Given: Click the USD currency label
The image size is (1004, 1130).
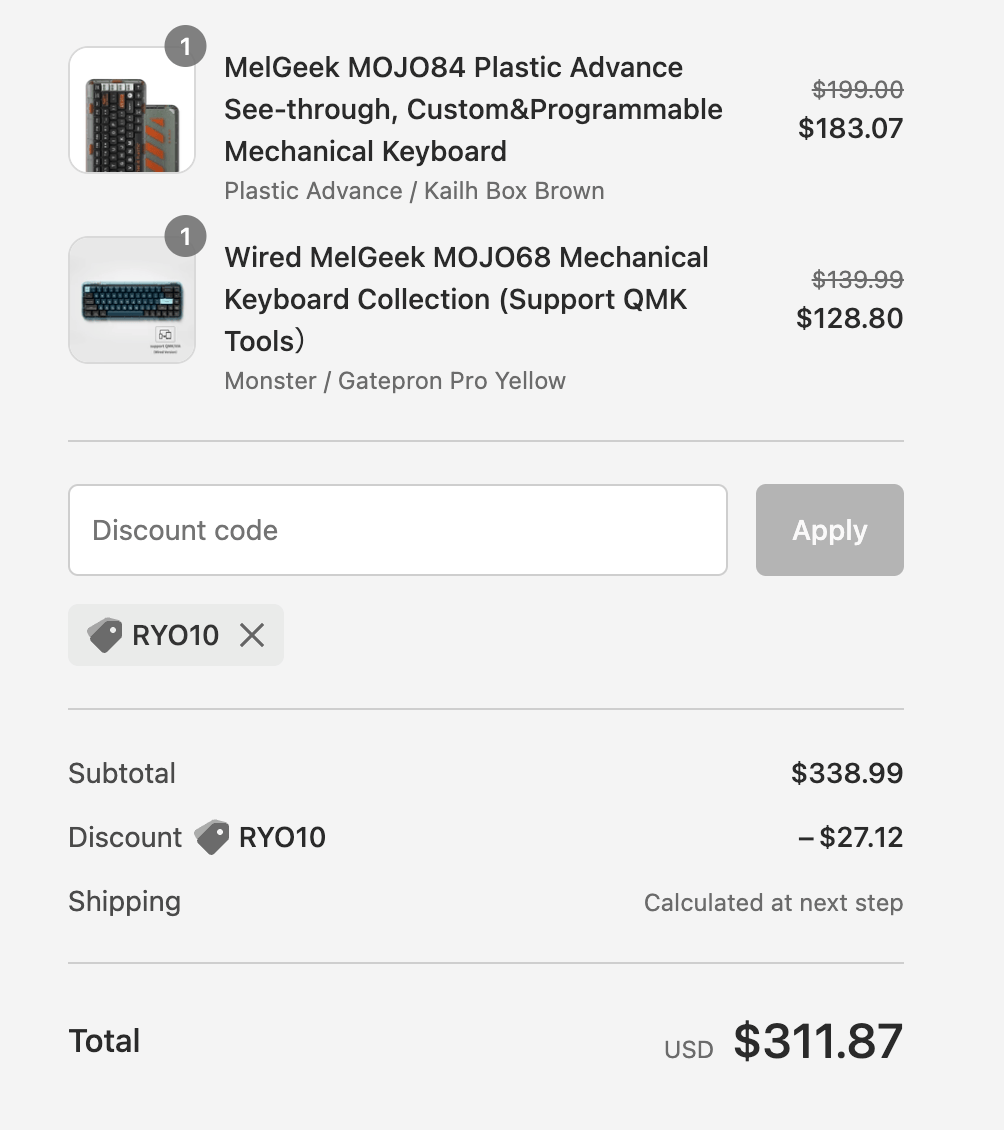Looking at the screenshot, I should (x=689, y=1050).
